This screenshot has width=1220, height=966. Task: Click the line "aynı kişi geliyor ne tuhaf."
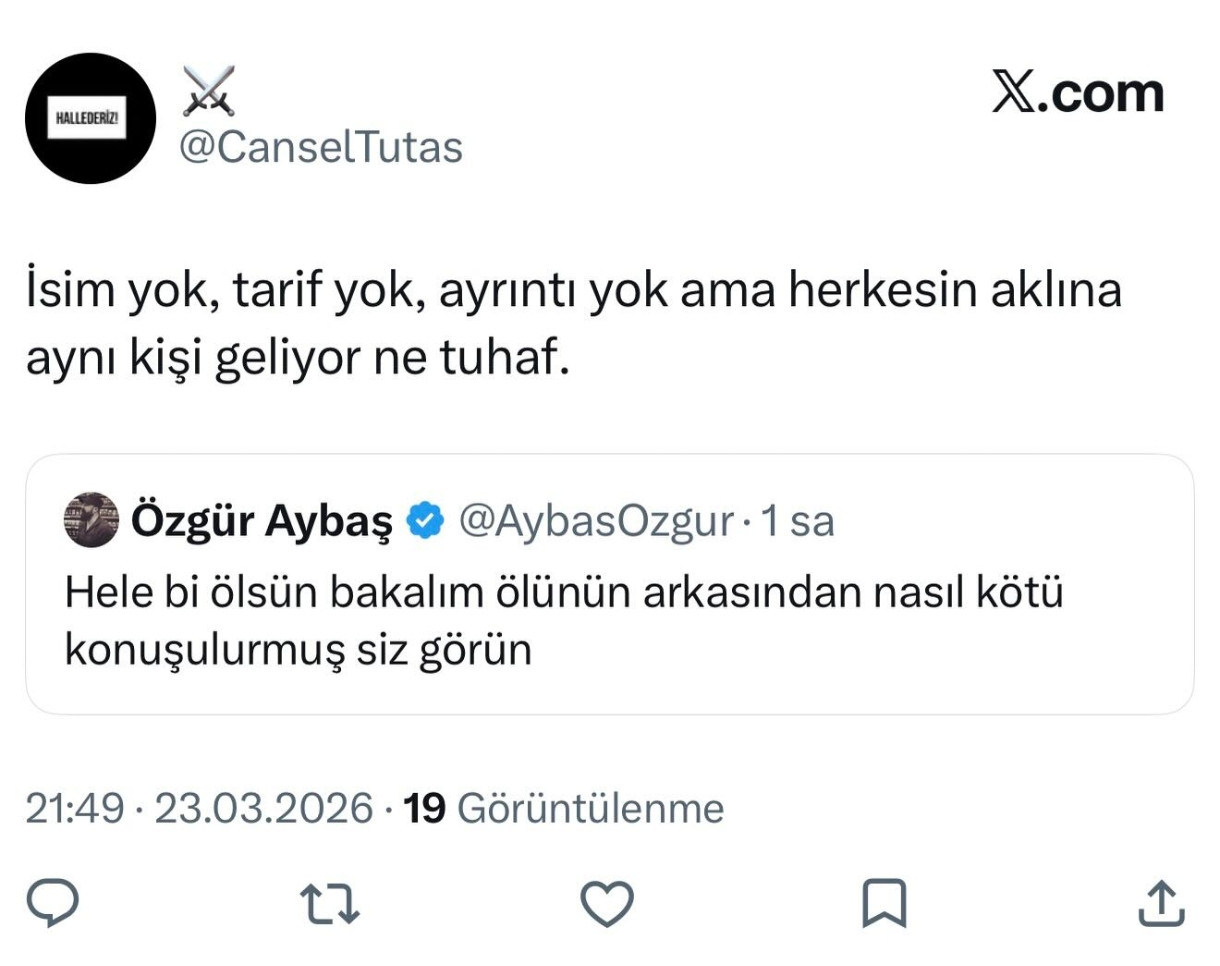[x=297, y=359]
